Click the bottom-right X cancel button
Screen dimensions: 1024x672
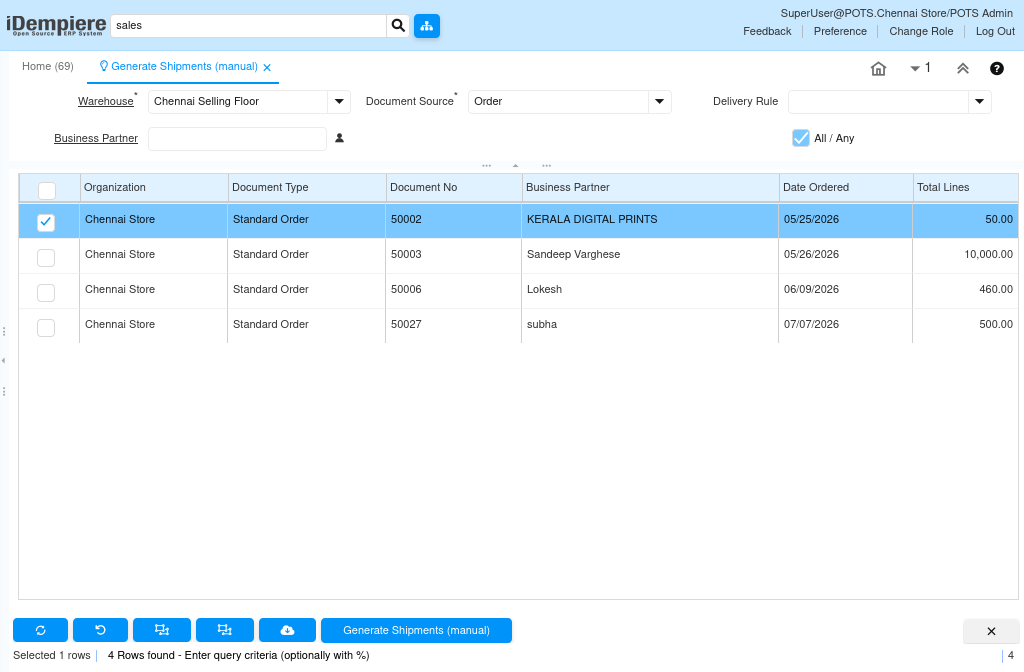point(991,631)
